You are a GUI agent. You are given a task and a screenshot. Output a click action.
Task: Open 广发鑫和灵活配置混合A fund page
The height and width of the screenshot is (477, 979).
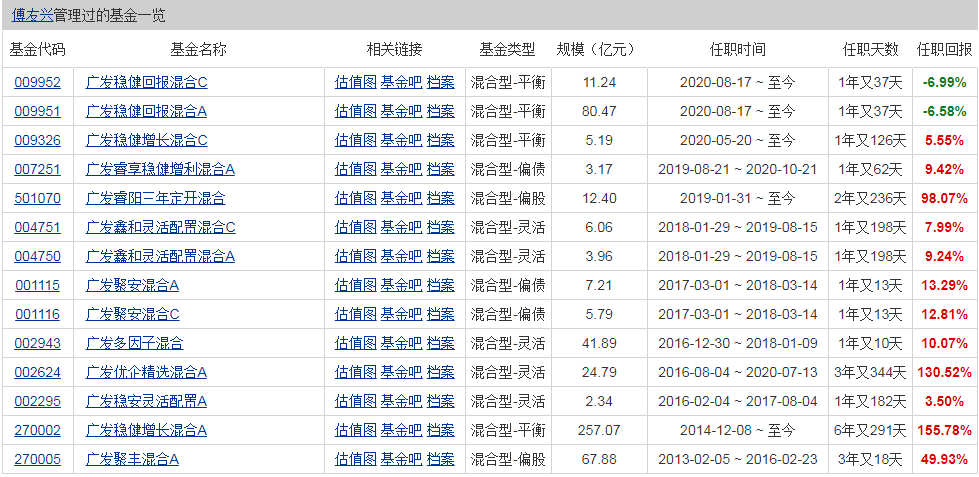pyautogui.click(x=160, y=256)
